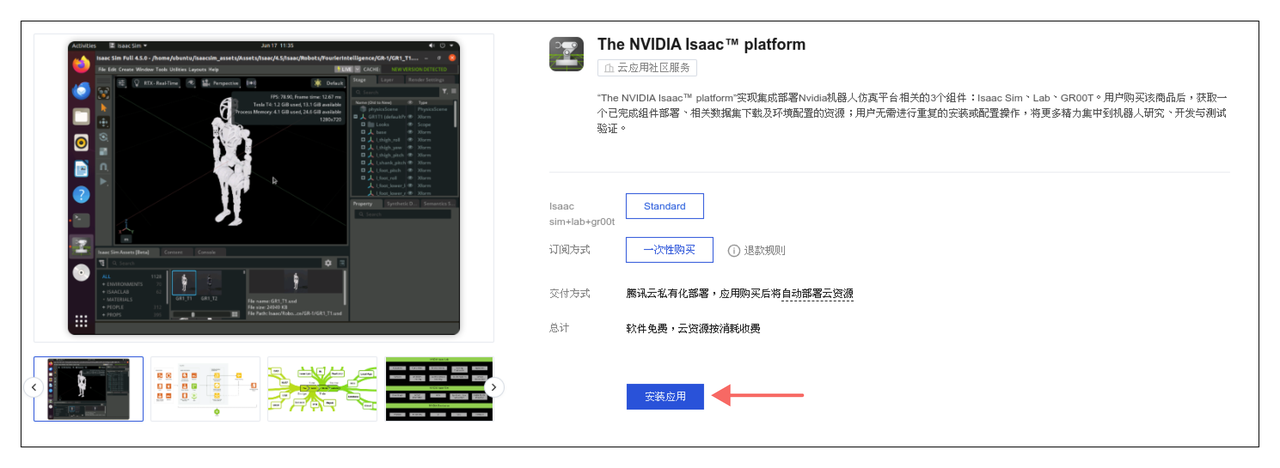Click the disc icon in the preview's dock

(x=81, y=272)
